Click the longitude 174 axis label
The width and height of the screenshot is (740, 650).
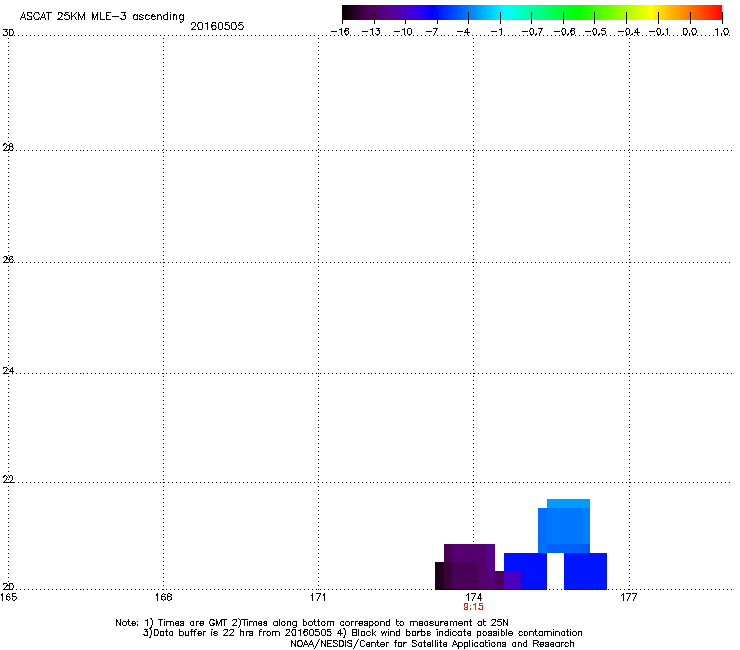pyautogui.click(x=473, y=597)
